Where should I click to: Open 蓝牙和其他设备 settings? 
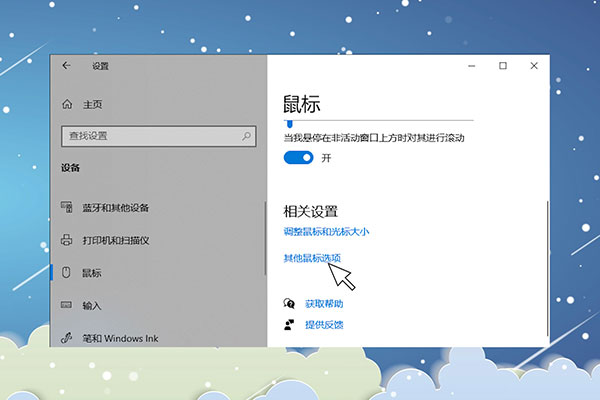(x=115, y=208)
